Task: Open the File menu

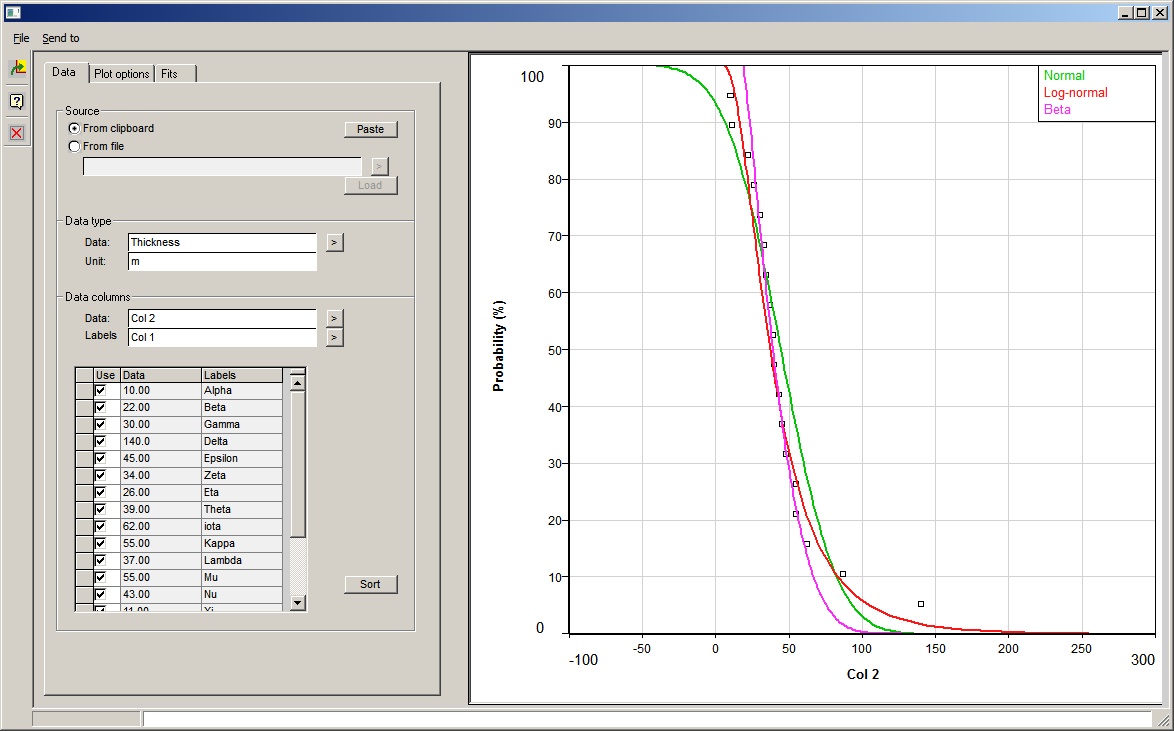Action: pos(21,38)
